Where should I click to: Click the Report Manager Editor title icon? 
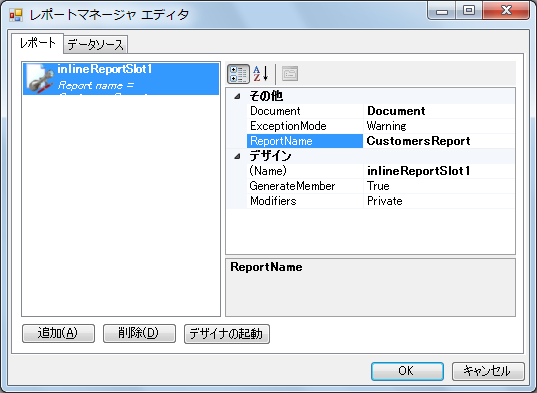click(x=16, y=15)
